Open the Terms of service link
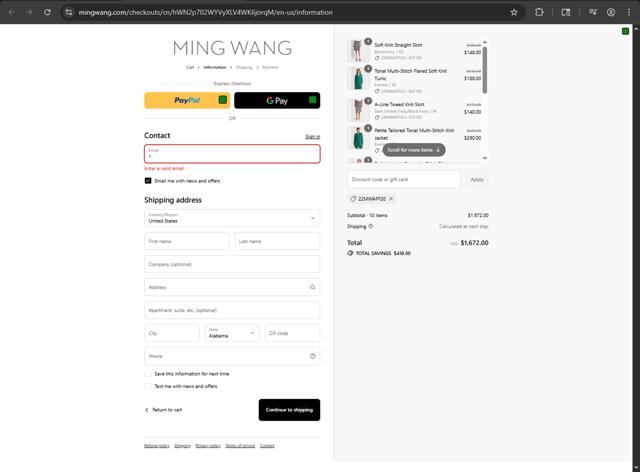 tap(240, 445)
